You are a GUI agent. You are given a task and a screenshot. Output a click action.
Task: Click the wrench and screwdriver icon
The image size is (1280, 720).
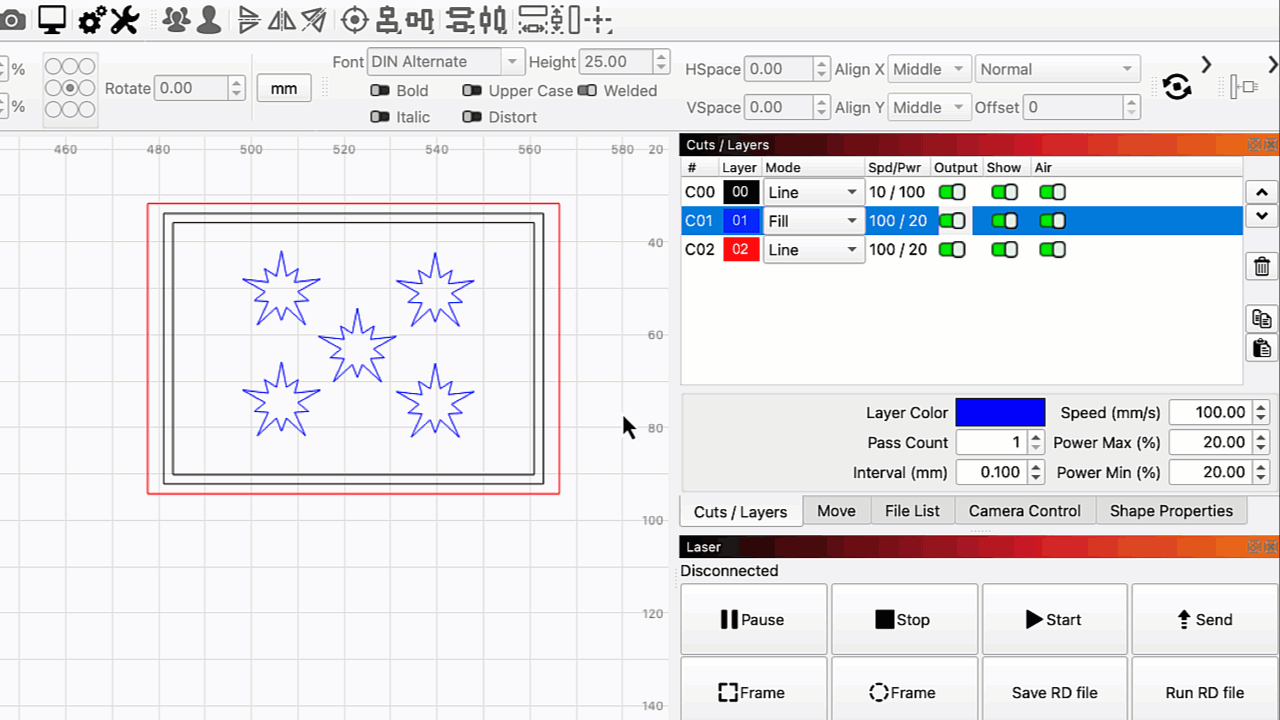point(124,19)
